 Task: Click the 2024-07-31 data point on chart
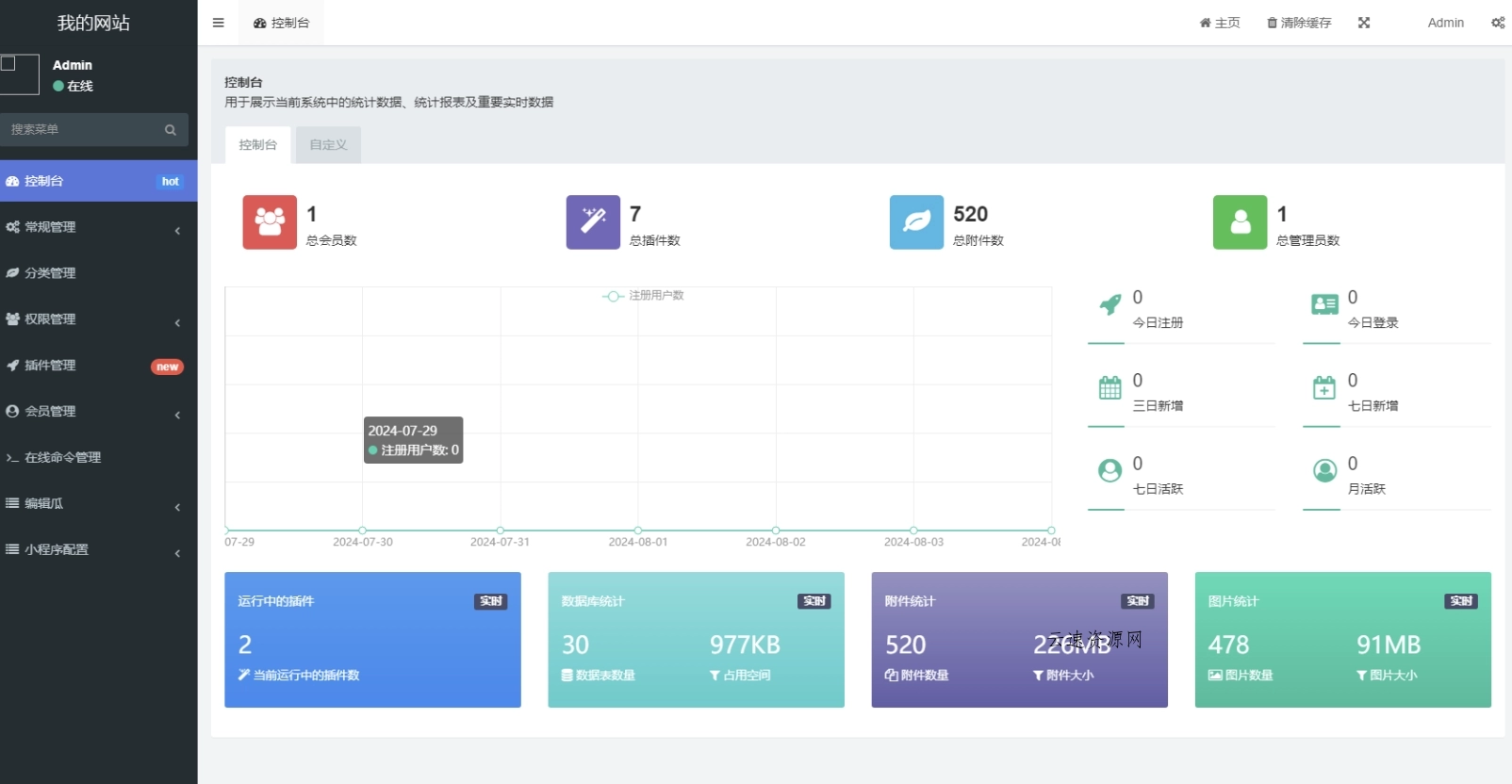(501, 531)
